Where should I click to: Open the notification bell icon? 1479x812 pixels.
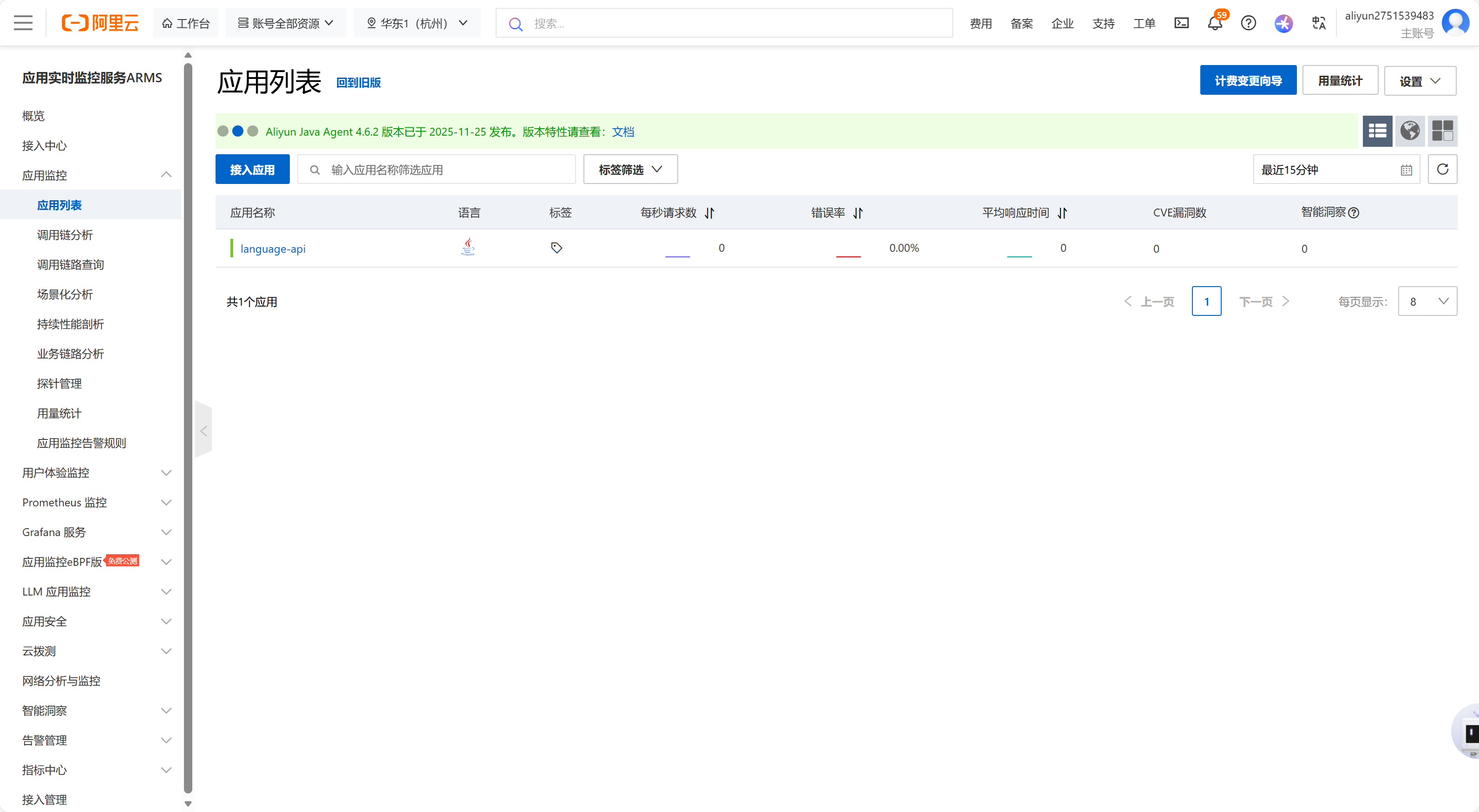[1214, 24]
